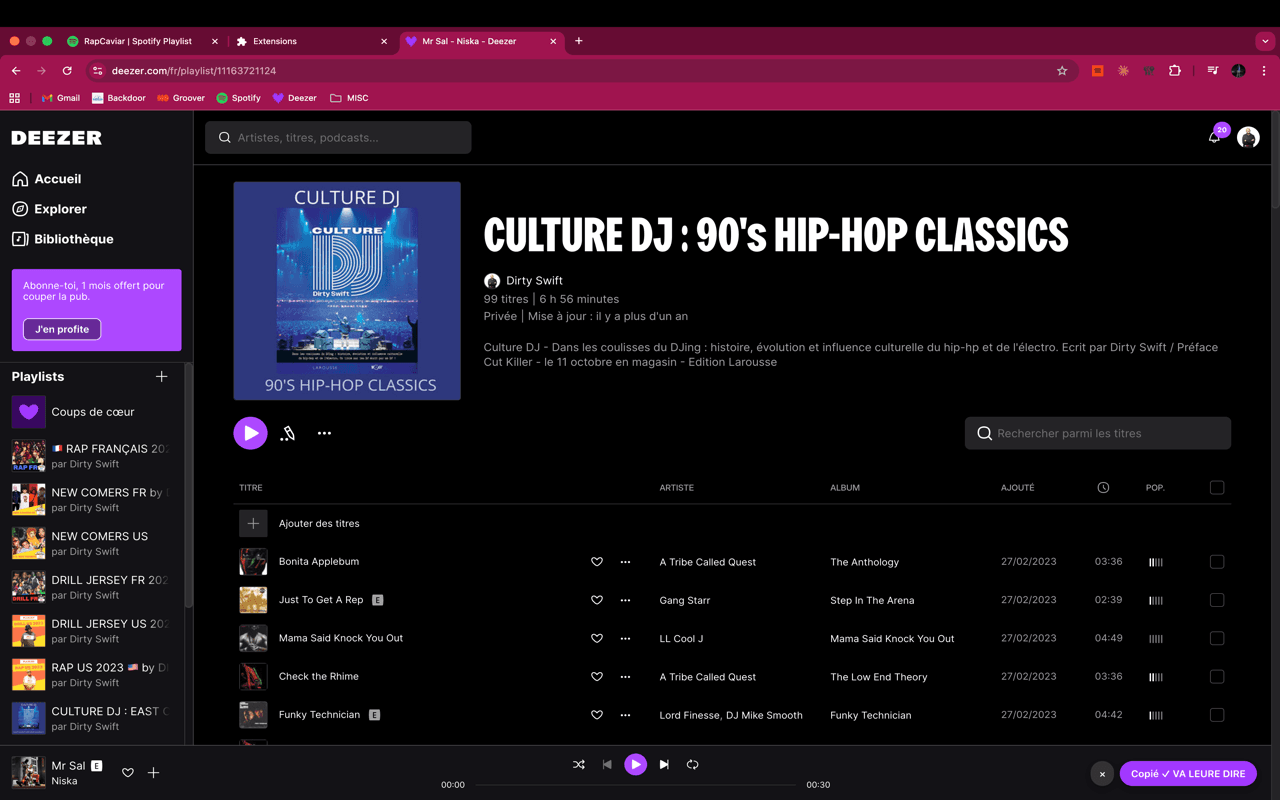Select all tracks with header checkbox
The image size is (1280, 800).
point(1217,488)
